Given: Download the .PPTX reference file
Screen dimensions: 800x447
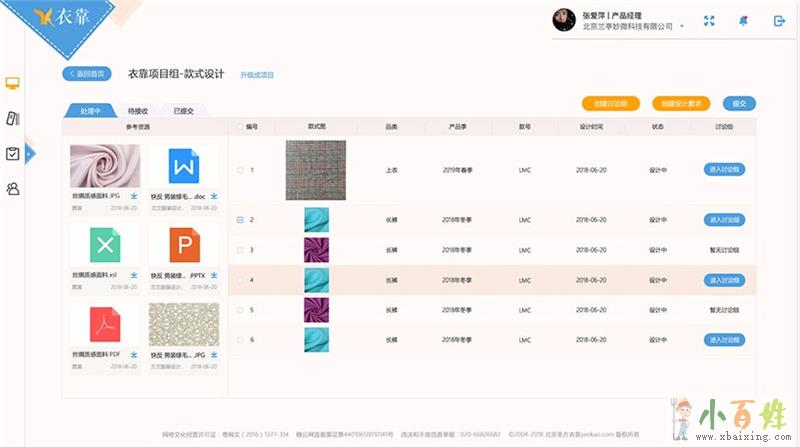Looking at the screenshot, I should [215, 274].
